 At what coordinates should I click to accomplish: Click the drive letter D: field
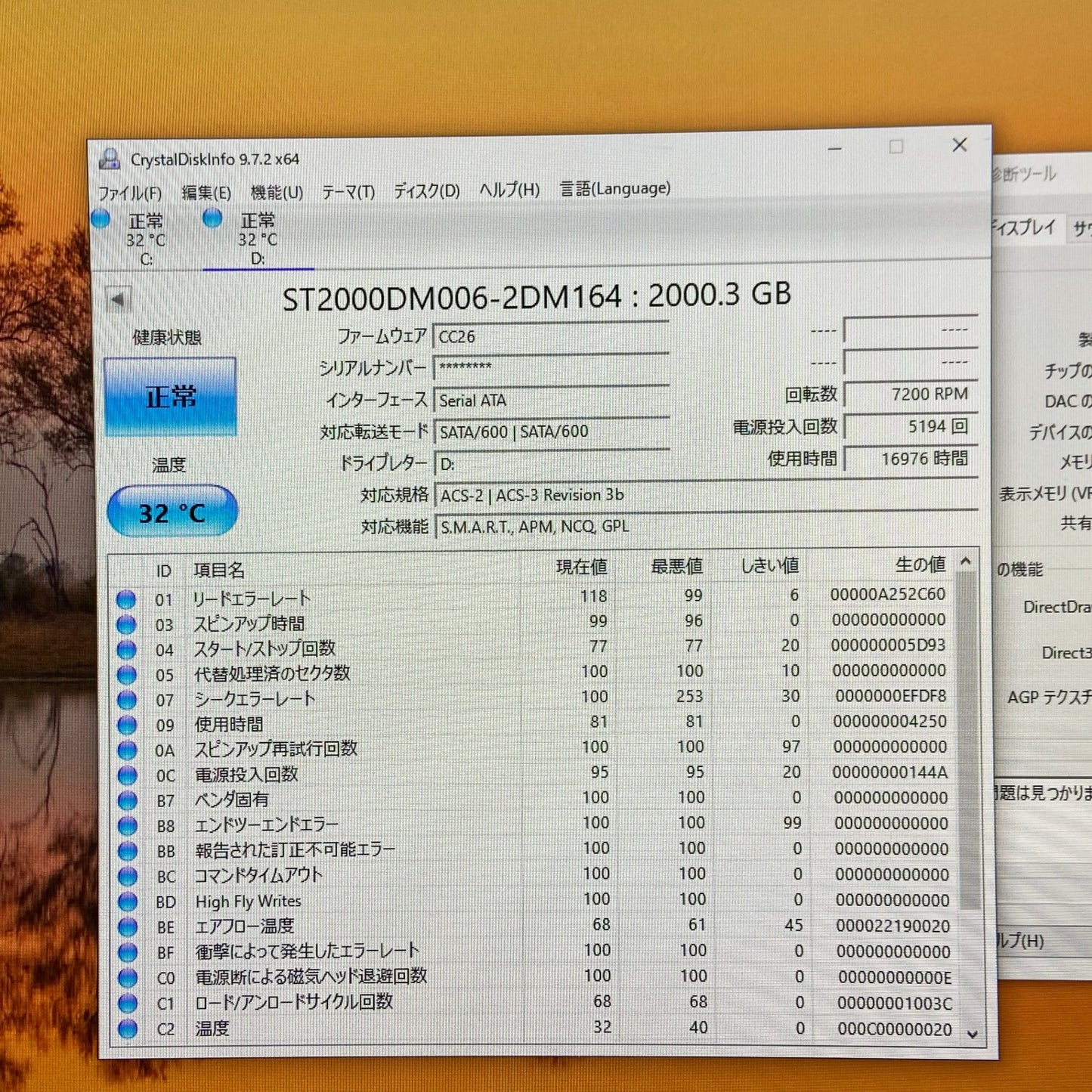click(552, 463)
